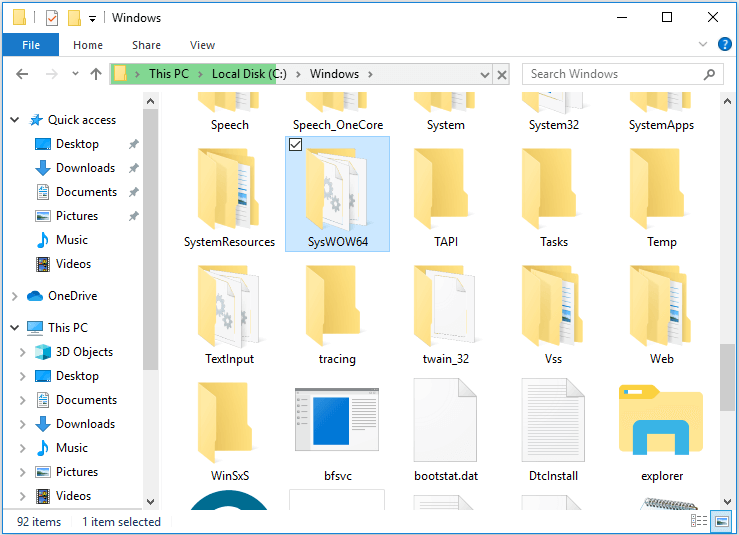The image size is (739, 535).
Task: Click the navigation pane scrollbar down arrow
Action: point(150,502)
